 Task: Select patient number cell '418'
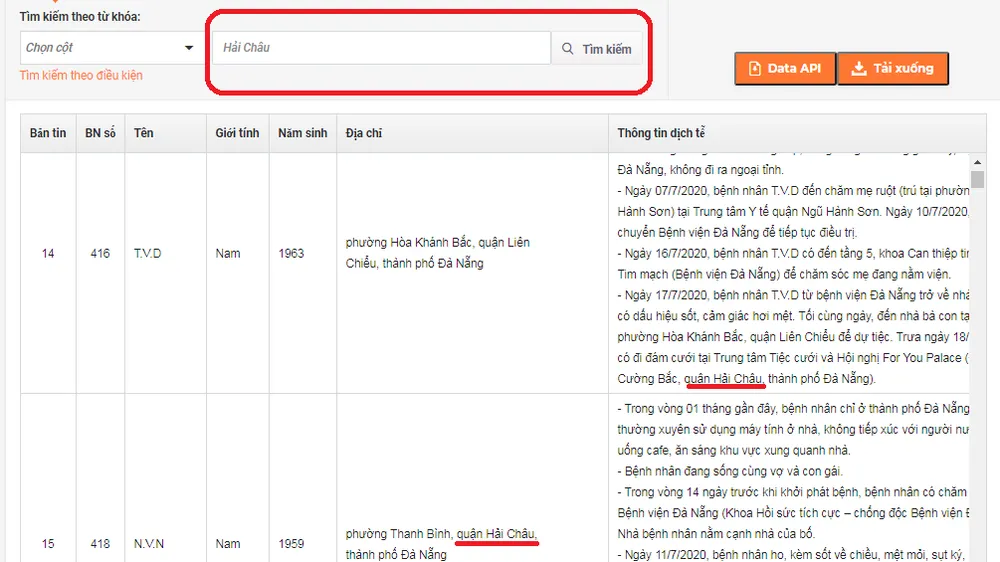pos(100,544)
